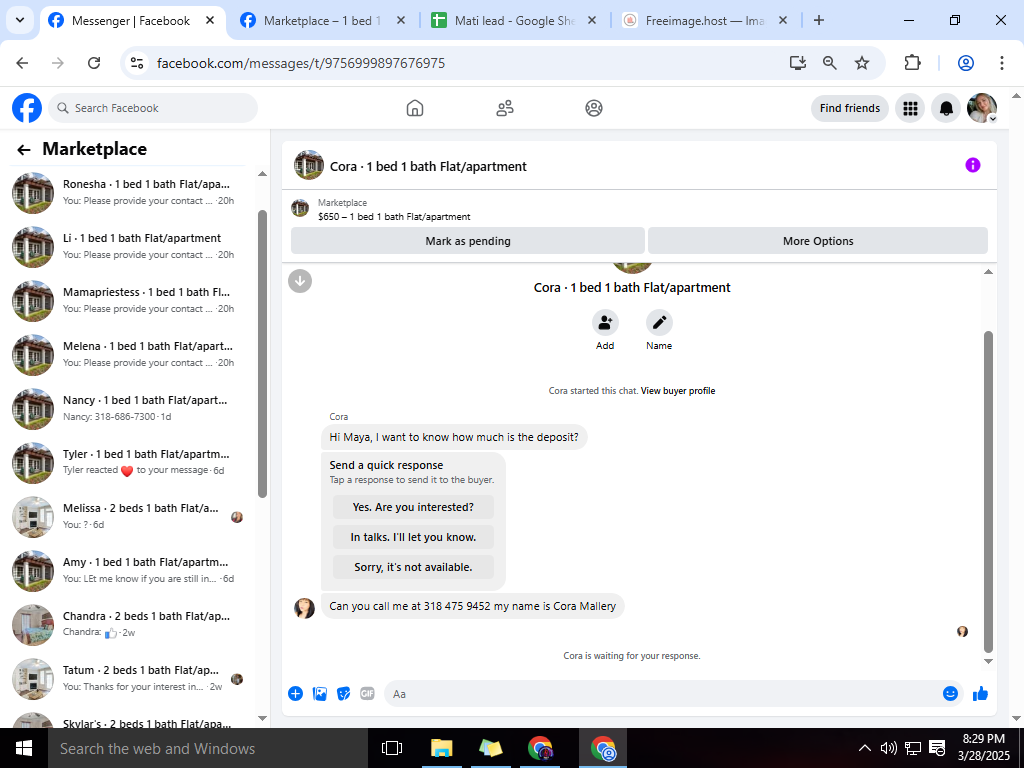Open Facebook home via logo icon
The height and width of the screenshot is (768, 1024).
(x=27, y=108)
